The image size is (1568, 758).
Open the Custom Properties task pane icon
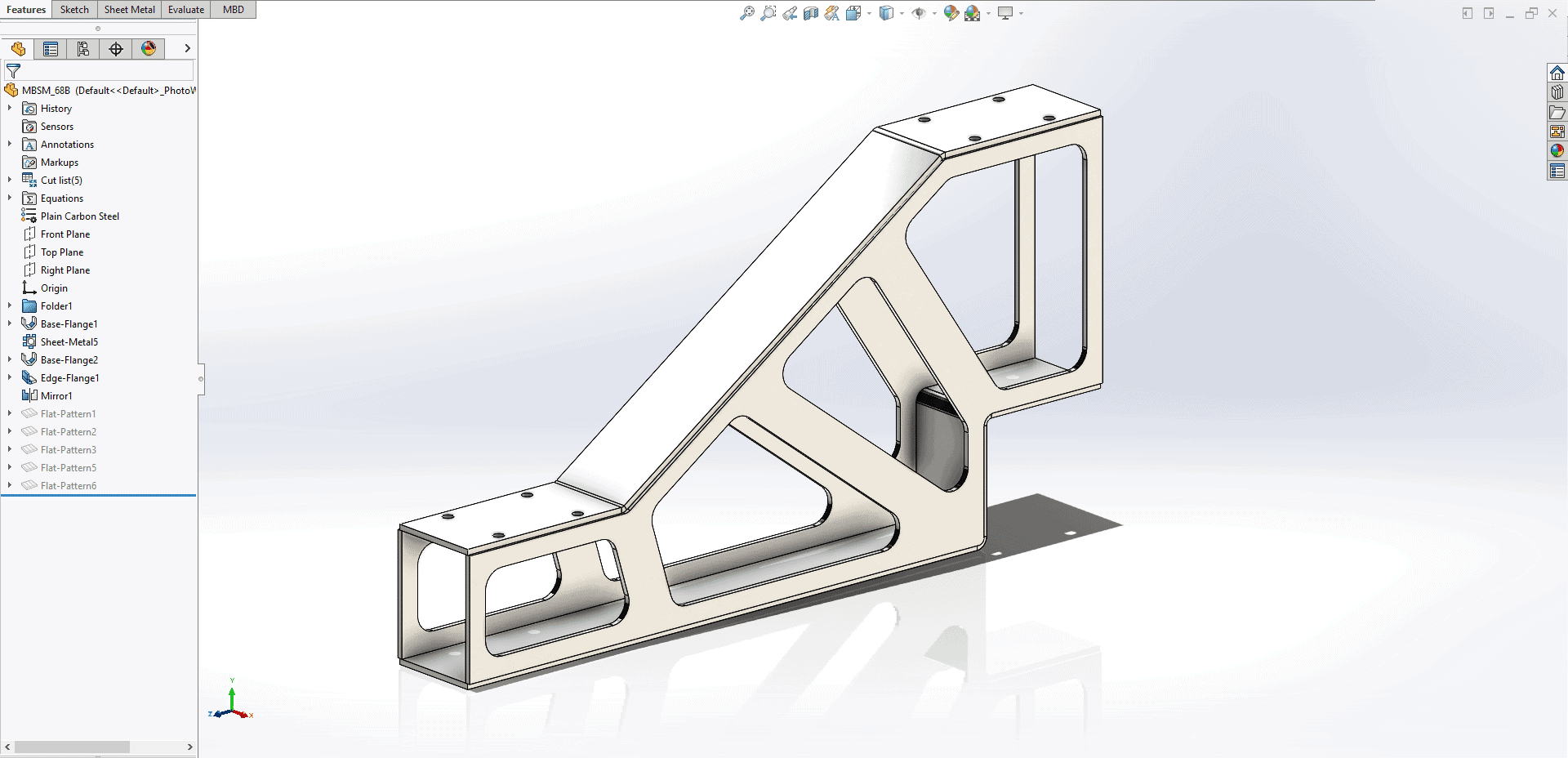coord(1557,171)
